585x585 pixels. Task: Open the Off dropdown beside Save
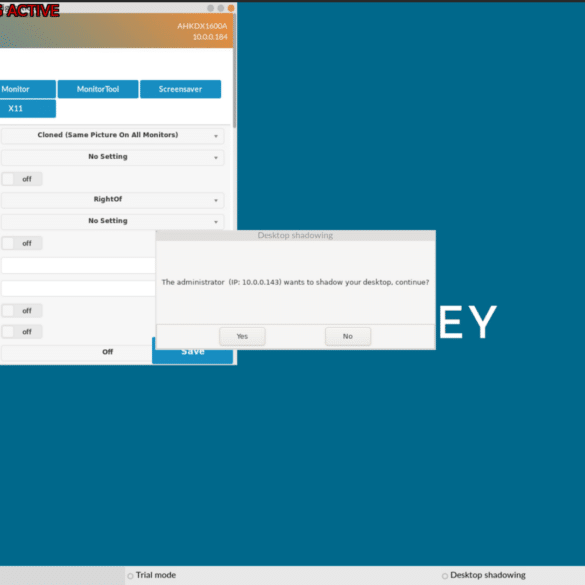coord(76,352)
